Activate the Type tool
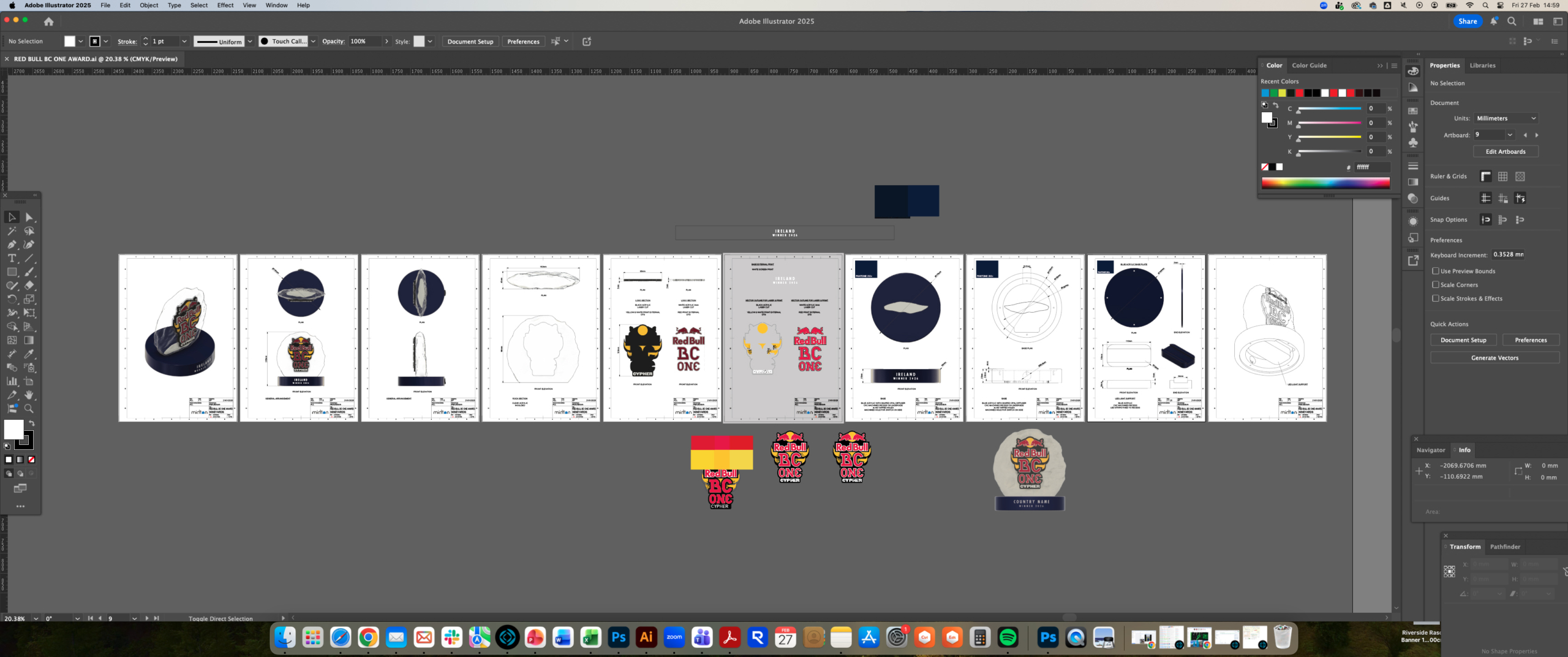 12,258
